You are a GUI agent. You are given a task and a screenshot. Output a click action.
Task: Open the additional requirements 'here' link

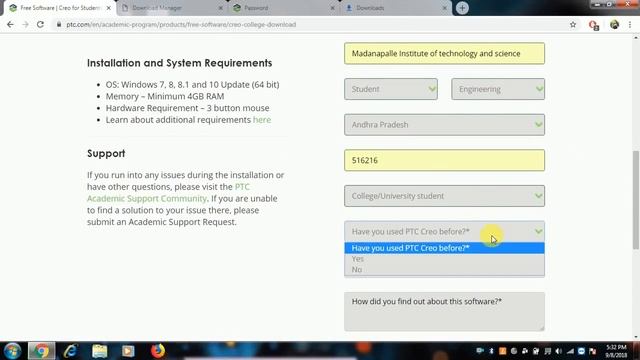[x=262, y=120]
